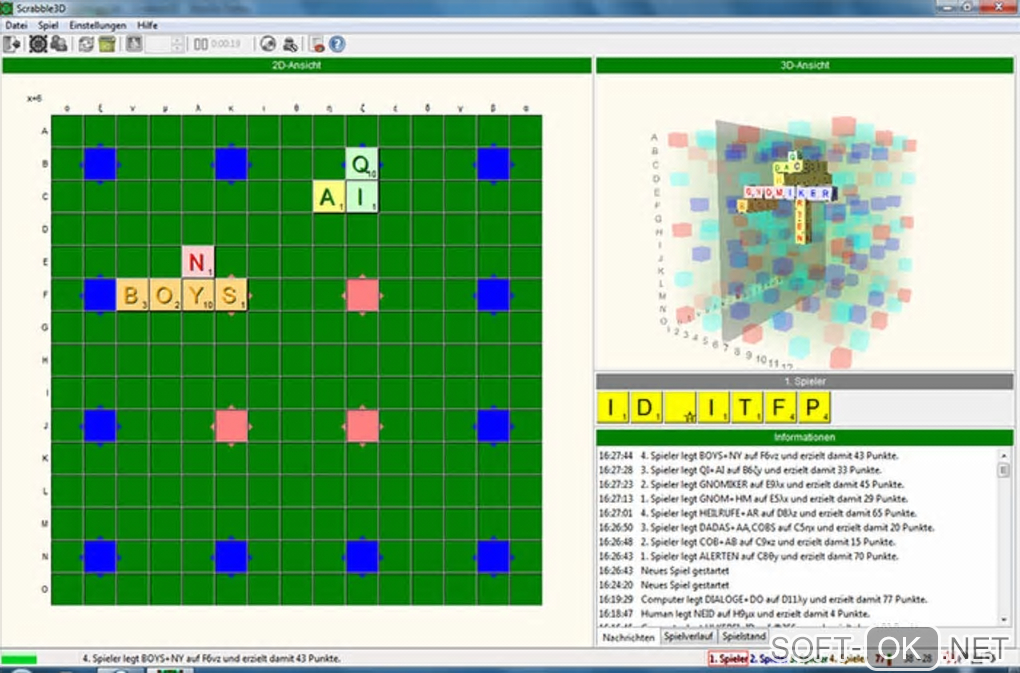Click blue bonus square left of B tile
The height and width of the screenshot is (673, 1020).
coord(100,295)
